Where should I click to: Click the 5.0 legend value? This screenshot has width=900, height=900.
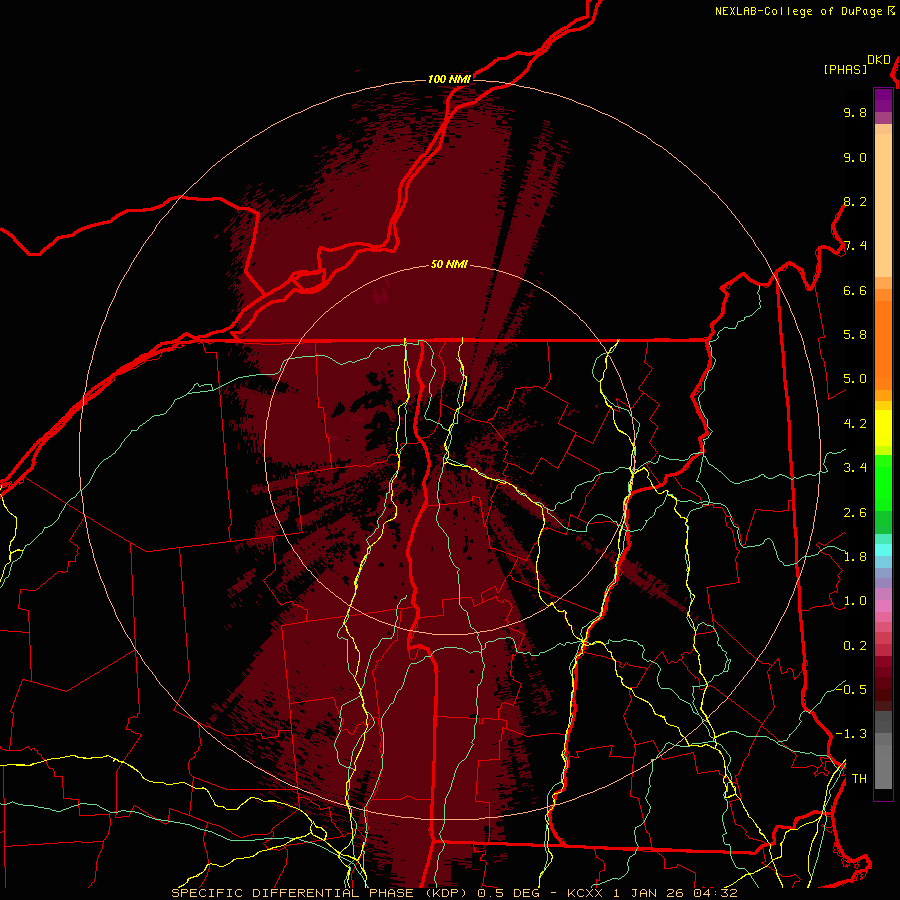[x=855, y=379]
